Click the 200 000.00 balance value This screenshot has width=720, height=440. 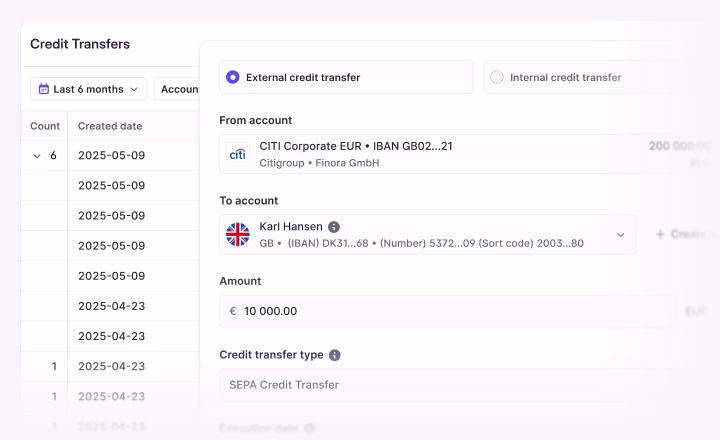click(x=680, y=146)
